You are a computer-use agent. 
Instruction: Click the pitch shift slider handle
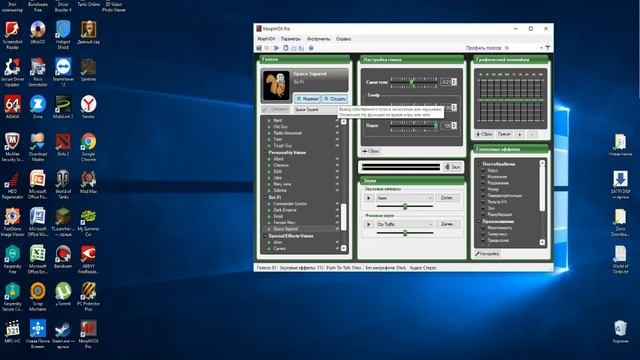[412, 82]
